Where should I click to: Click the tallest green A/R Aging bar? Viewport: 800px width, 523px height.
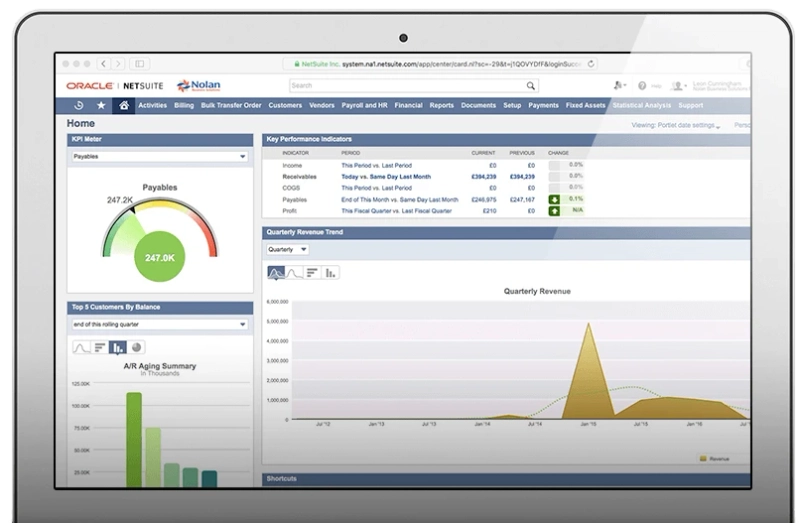134,440
